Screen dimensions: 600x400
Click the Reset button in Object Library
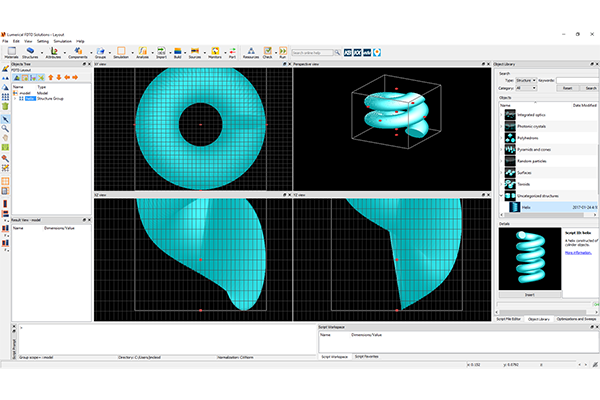(567, 88)
